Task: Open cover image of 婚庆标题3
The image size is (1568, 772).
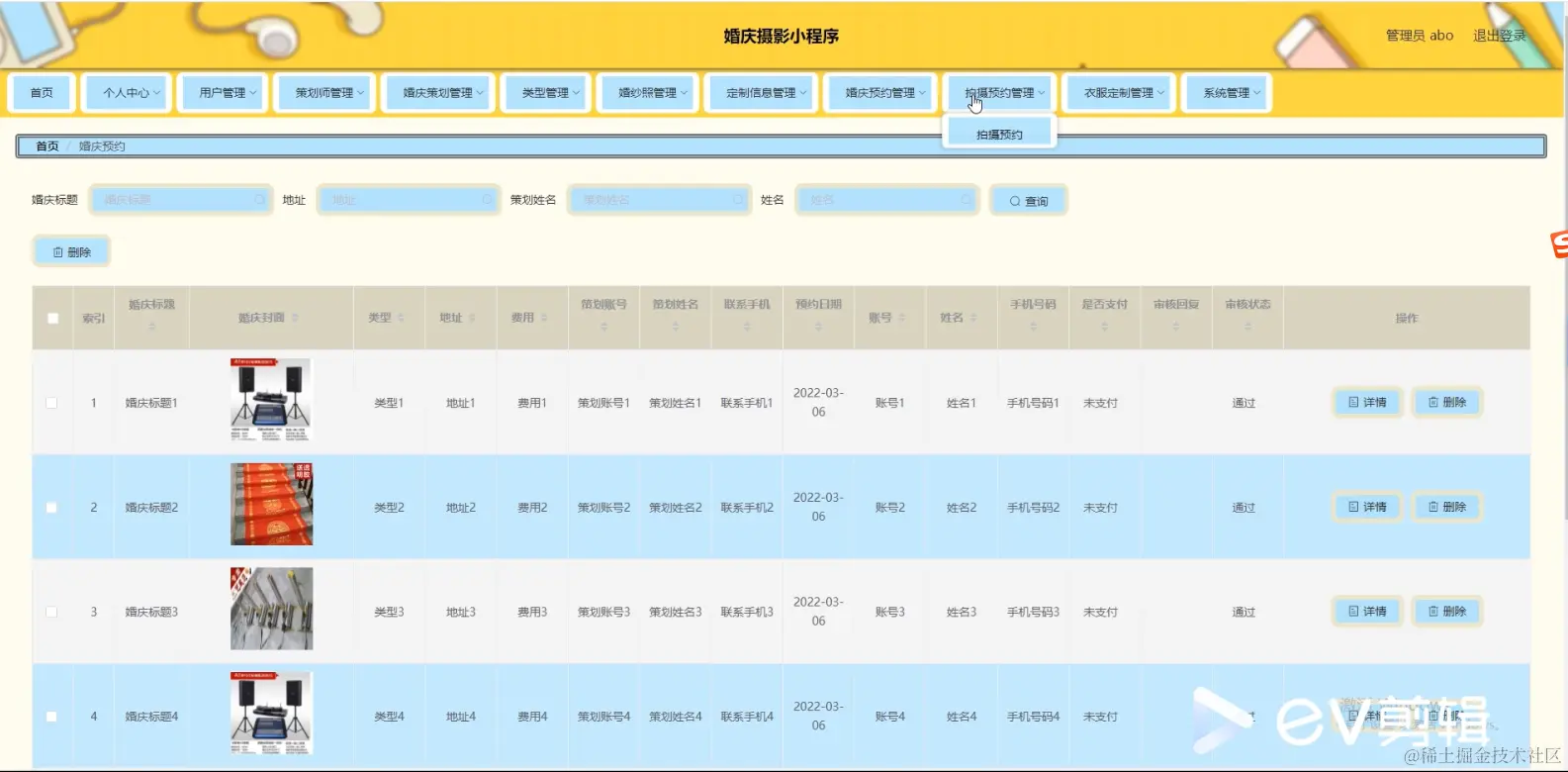Action: click(x=271, y=609)
